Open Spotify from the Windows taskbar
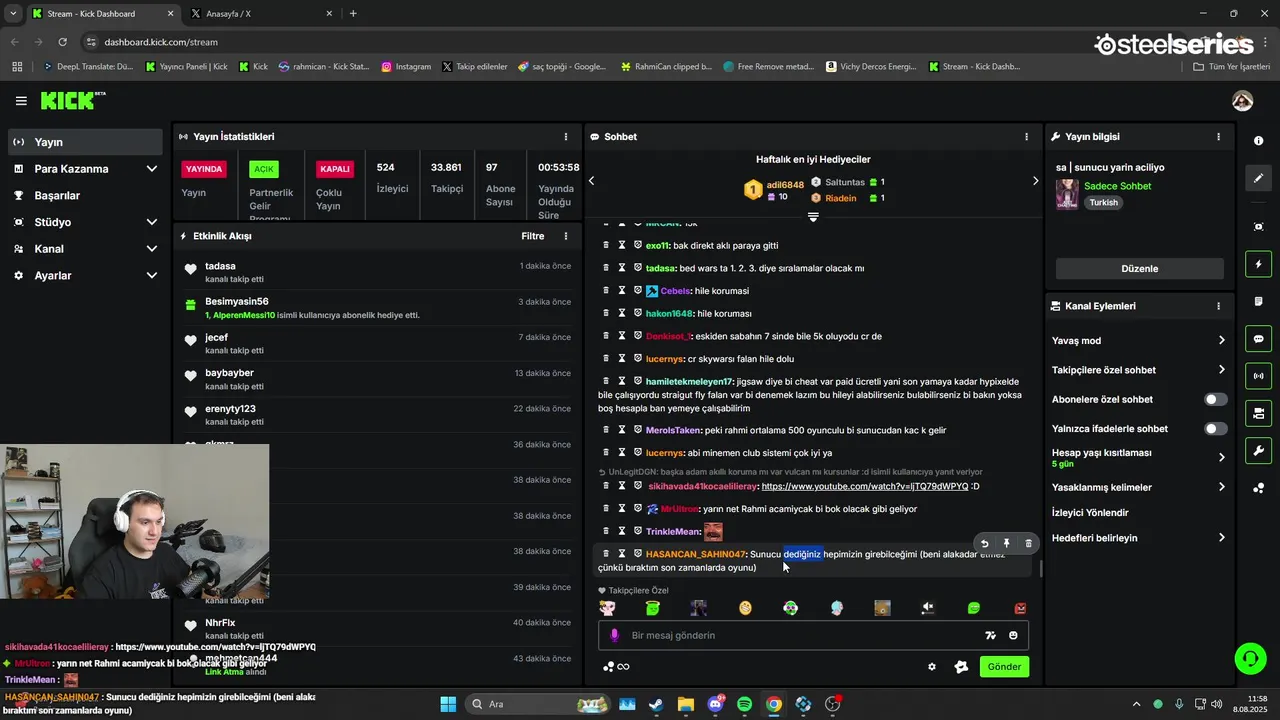 coord(744,704)
